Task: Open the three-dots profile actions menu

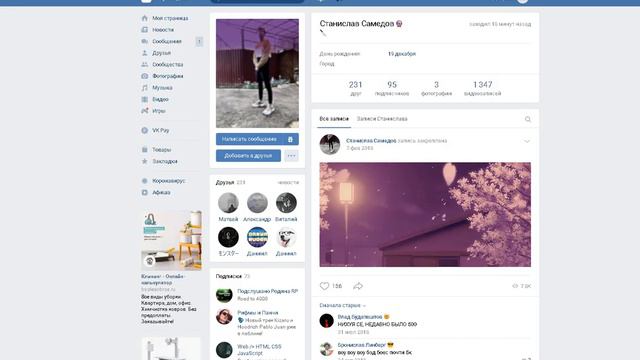Action: [x=291, y=156]
